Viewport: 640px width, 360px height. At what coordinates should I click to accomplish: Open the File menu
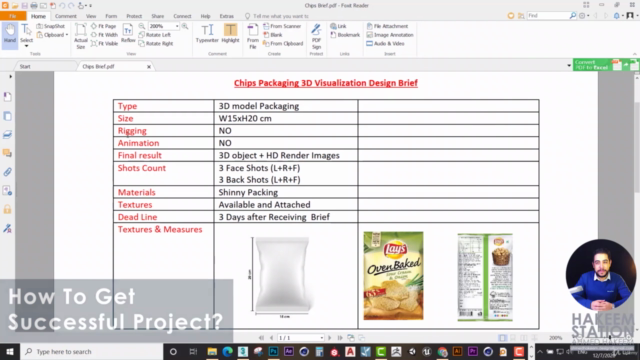pos(13,16)
